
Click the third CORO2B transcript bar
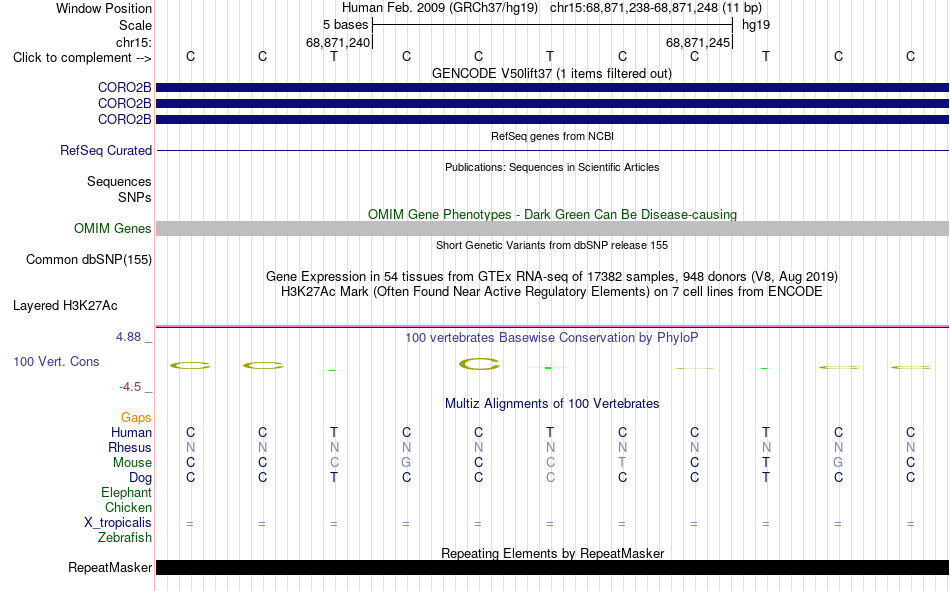pos(552,119)
